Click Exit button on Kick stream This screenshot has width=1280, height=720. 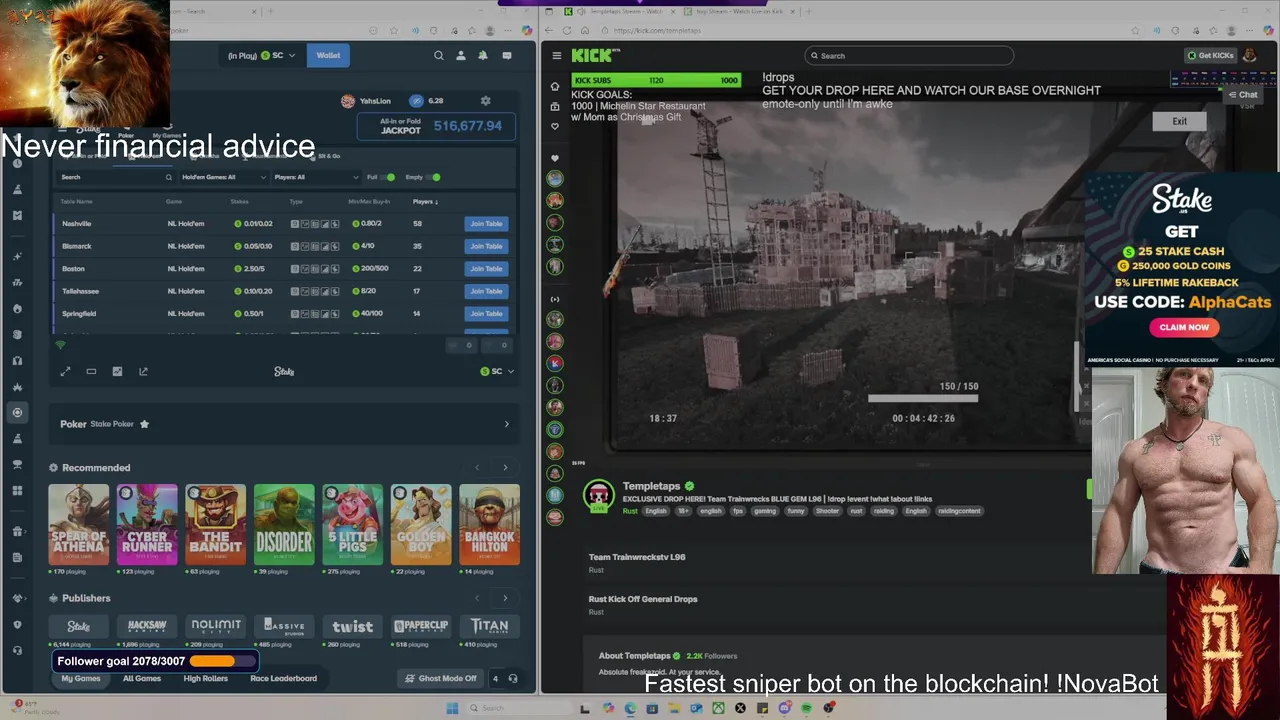pos(1180,121)
